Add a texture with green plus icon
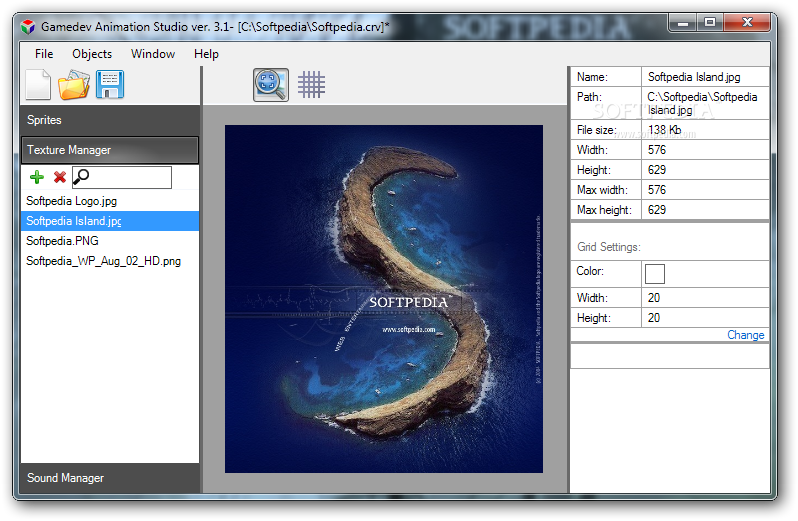Screen dimensions: 798x521 click(x=37, y=177)
